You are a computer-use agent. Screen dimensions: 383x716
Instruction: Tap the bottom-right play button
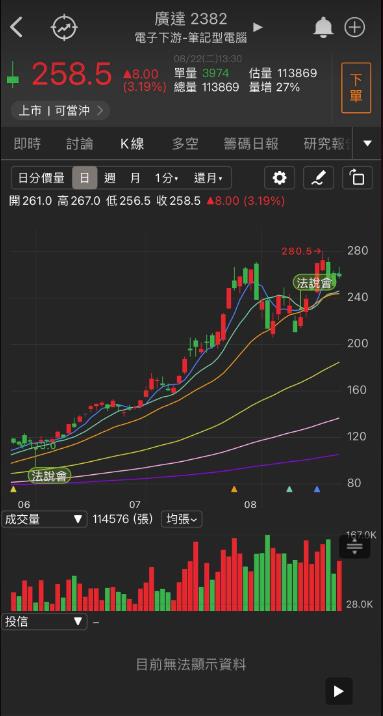point(339,691)
